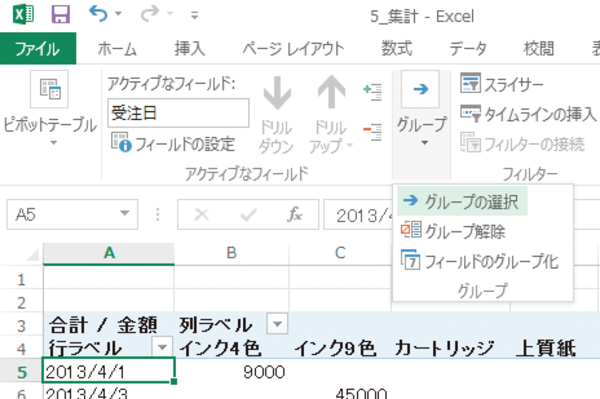This screenshot has height=399, width=600.
Task: Click the ドリルダウン arrow
Action: point(276,115)
